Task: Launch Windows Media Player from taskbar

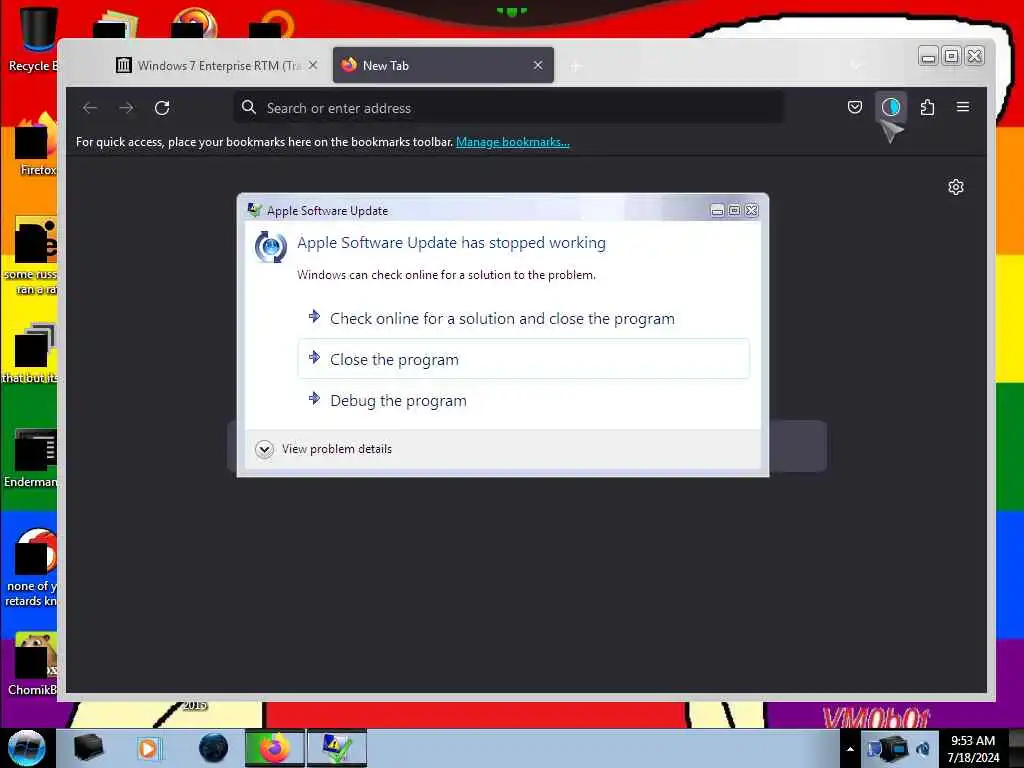Action: pyautogui.click(x=148, y=748)
